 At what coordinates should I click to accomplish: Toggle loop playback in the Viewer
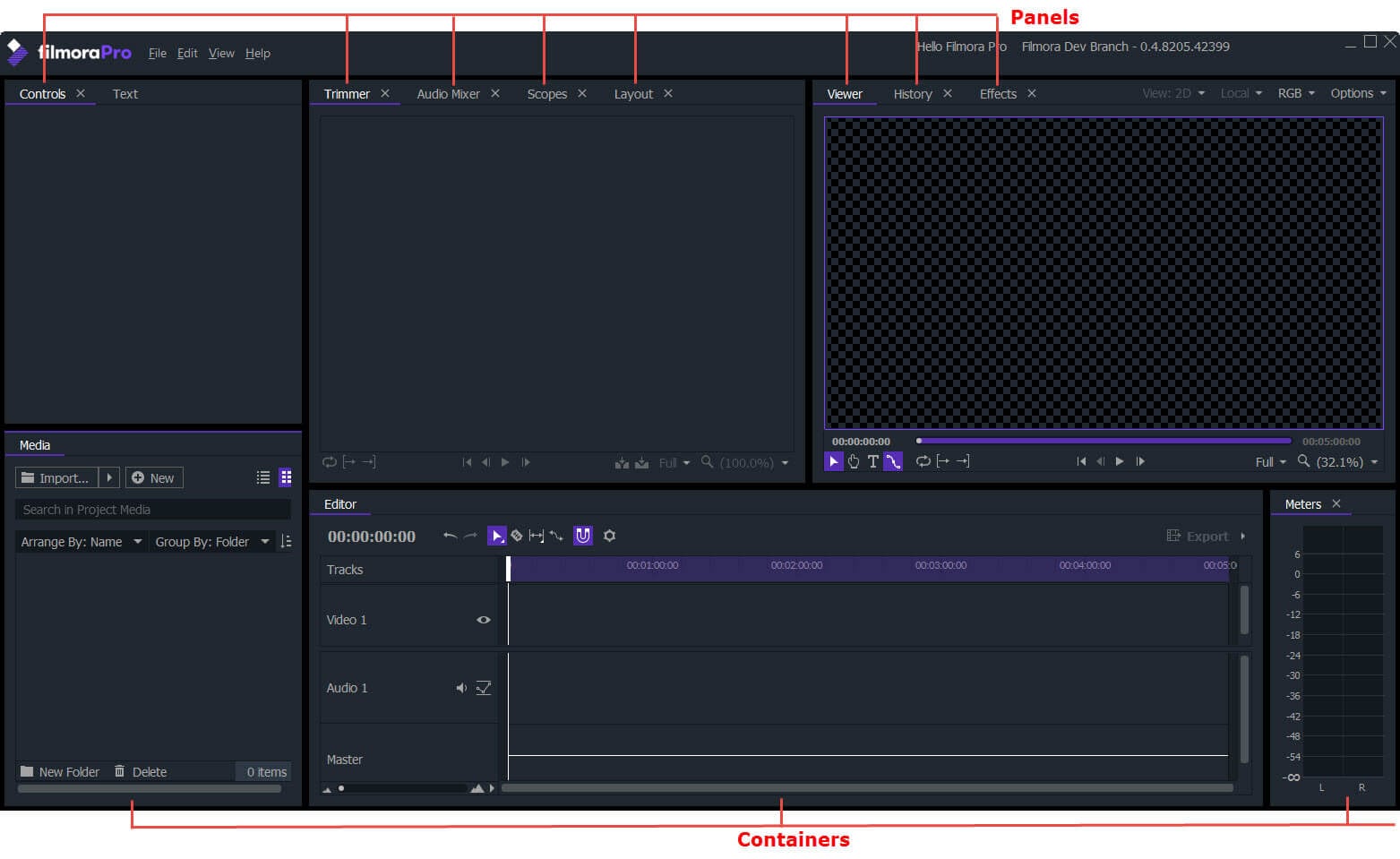(923, 461)
